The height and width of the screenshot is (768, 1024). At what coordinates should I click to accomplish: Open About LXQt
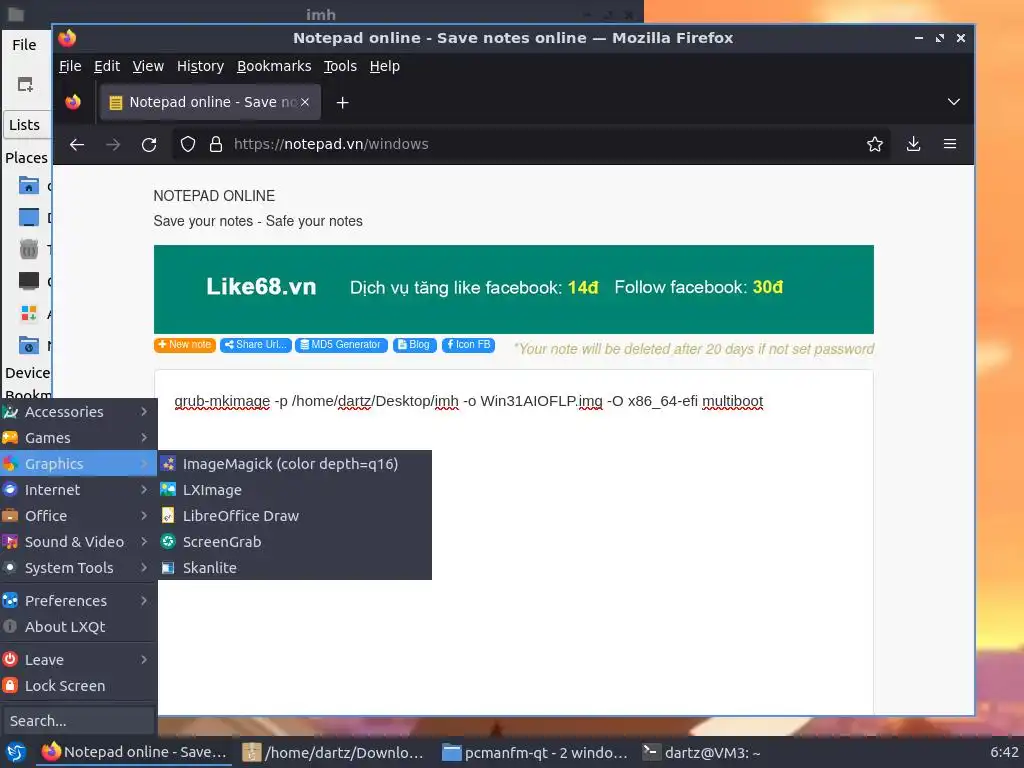(x=78, y=628)
